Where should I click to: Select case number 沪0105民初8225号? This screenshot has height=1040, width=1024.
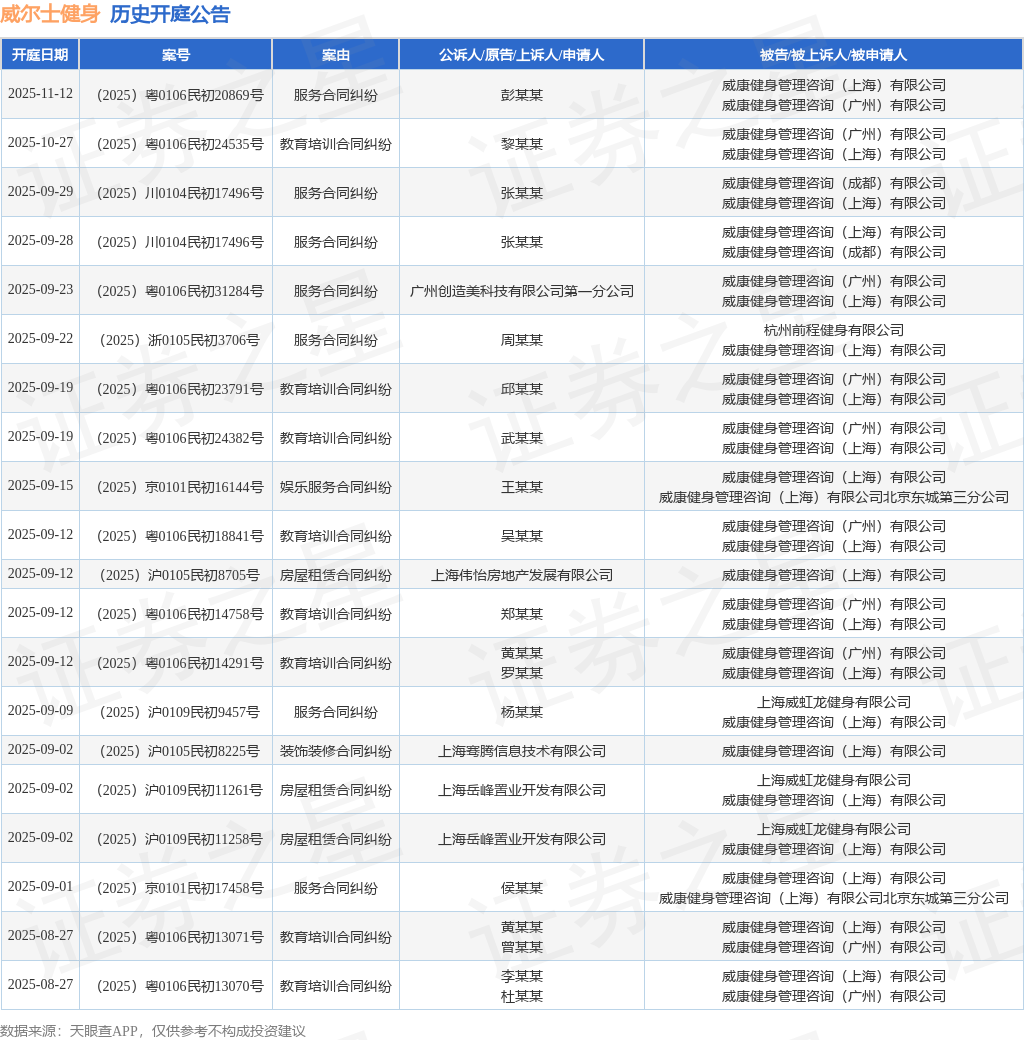click(180, 751)
